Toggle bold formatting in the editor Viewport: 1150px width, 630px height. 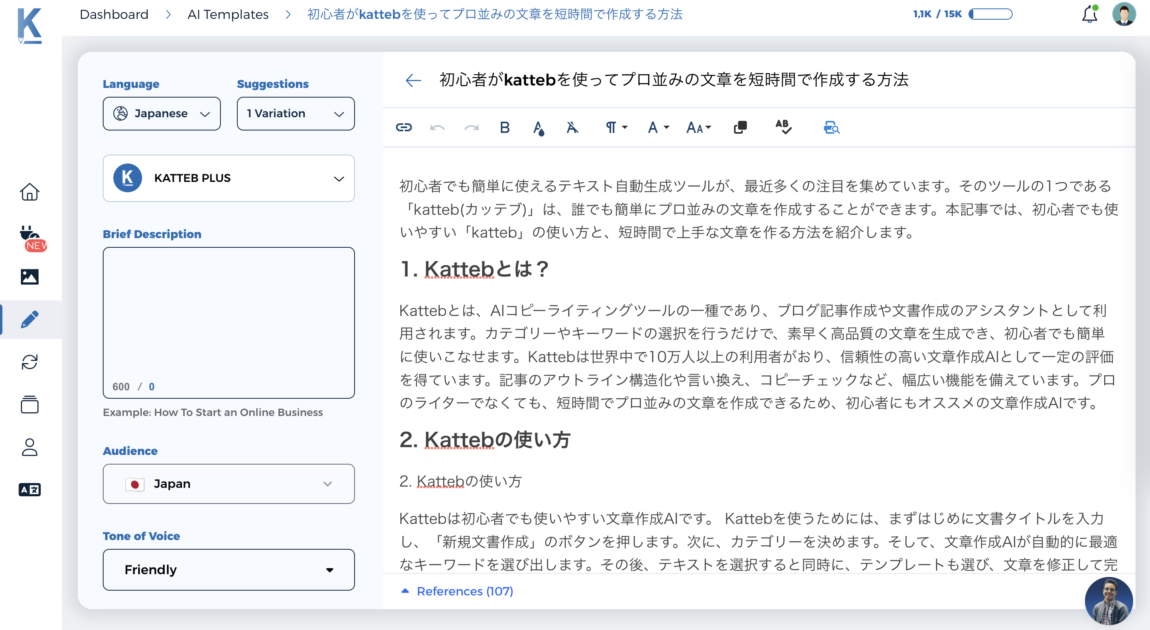pos(505,127)
